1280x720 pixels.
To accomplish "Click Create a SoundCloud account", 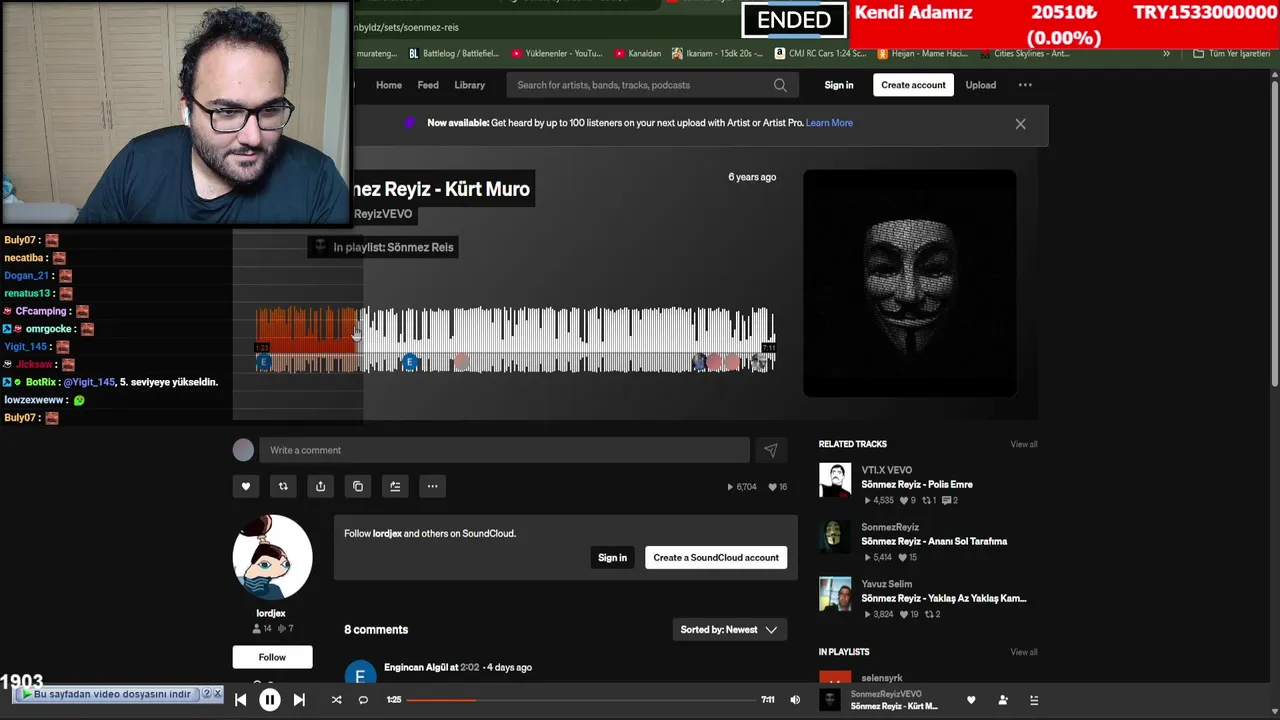I will pos(716,558).
